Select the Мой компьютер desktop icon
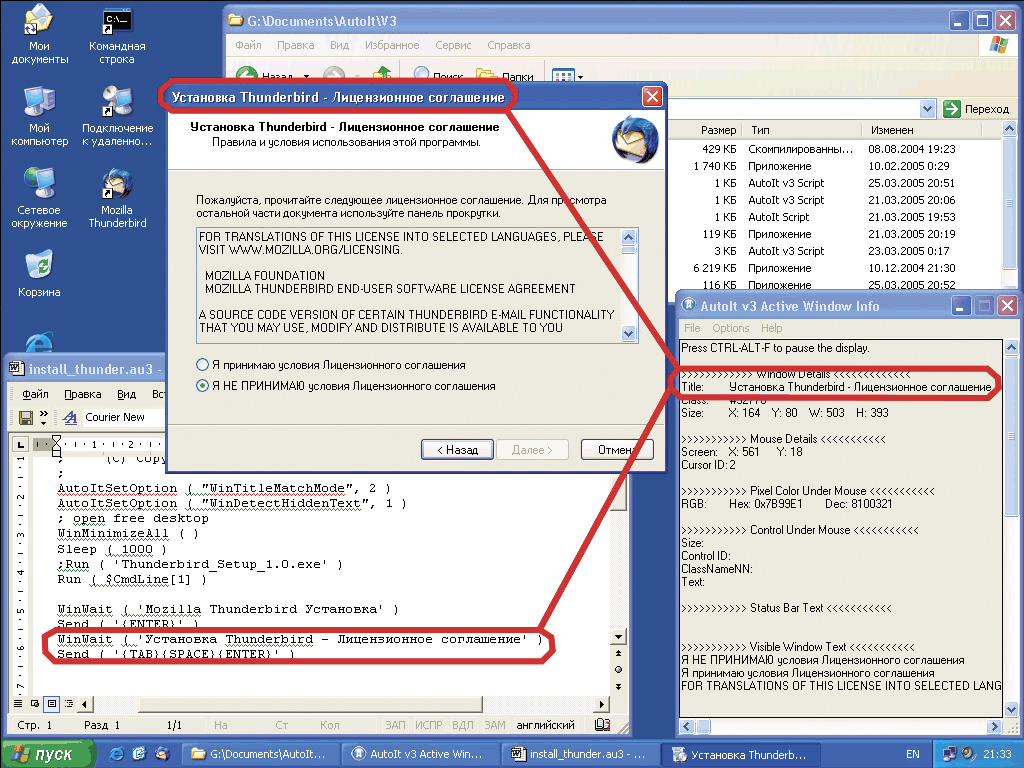 39,116
